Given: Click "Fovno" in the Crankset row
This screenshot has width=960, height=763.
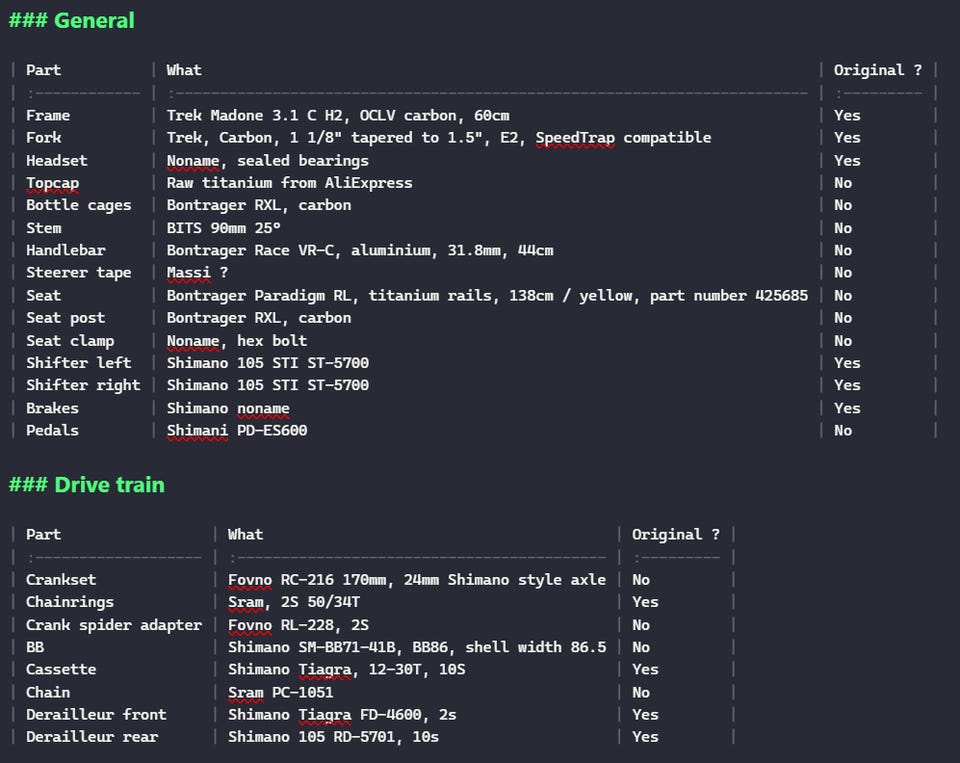Looking at the screenshot, I should 250,580.
